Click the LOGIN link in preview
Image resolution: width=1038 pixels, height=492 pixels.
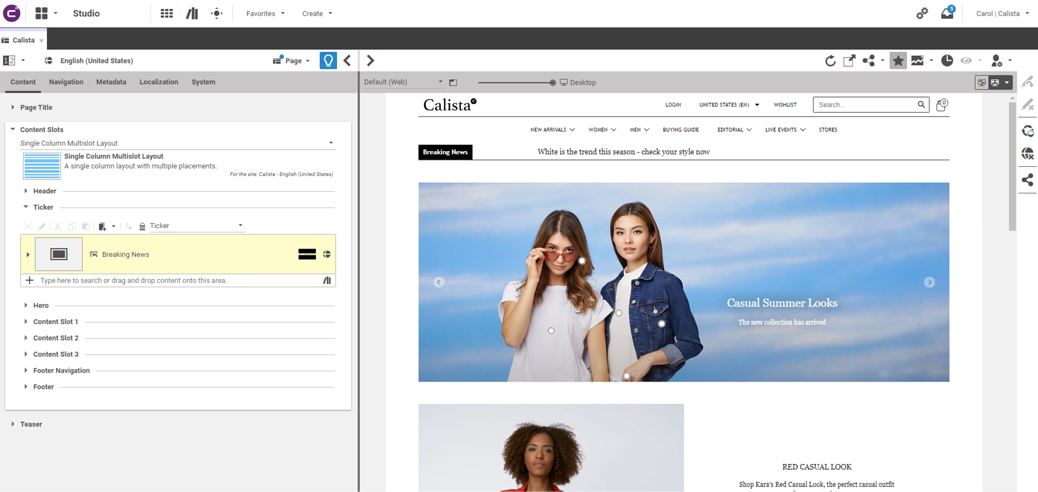673,105
